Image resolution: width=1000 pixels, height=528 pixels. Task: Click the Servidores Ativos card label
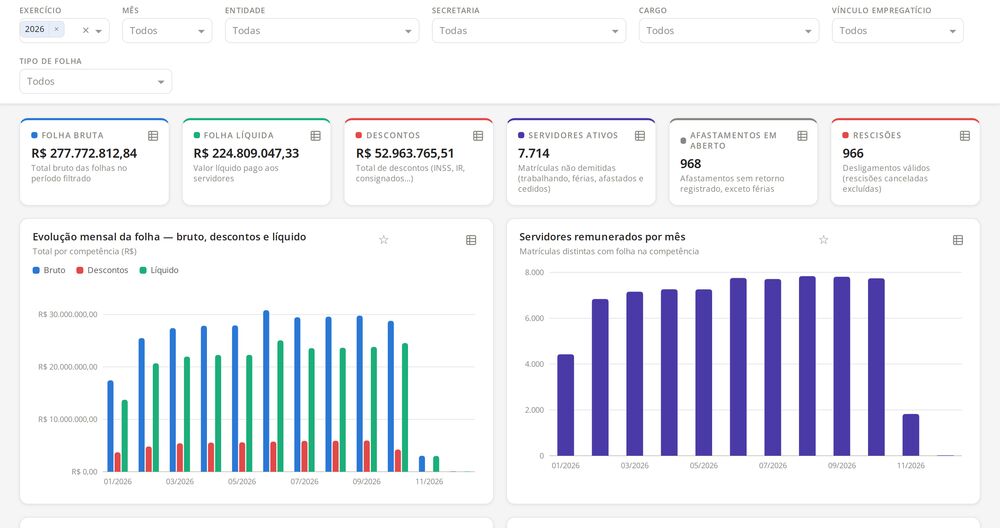[x=573, y=135]
